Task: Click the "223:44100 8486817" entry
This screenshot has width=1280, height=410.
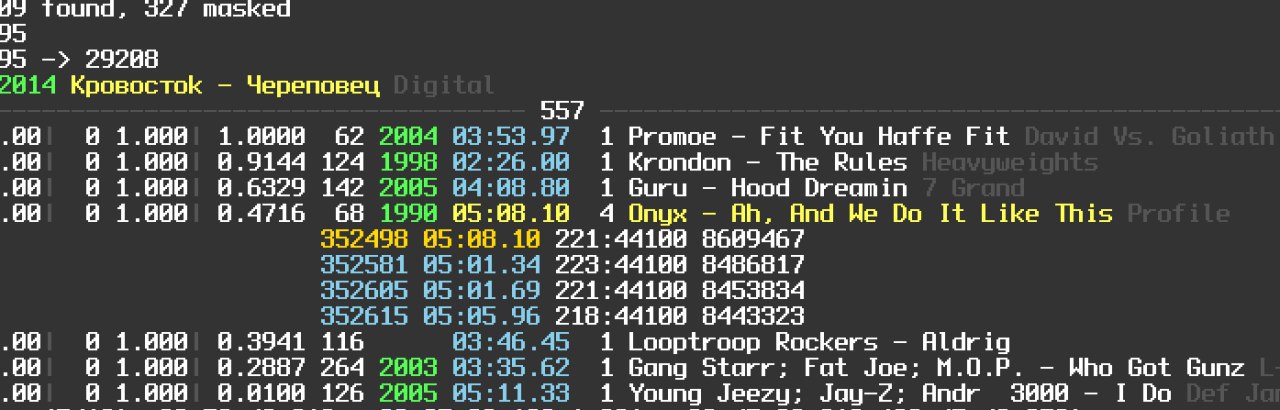Action: [x=679, y=265]
